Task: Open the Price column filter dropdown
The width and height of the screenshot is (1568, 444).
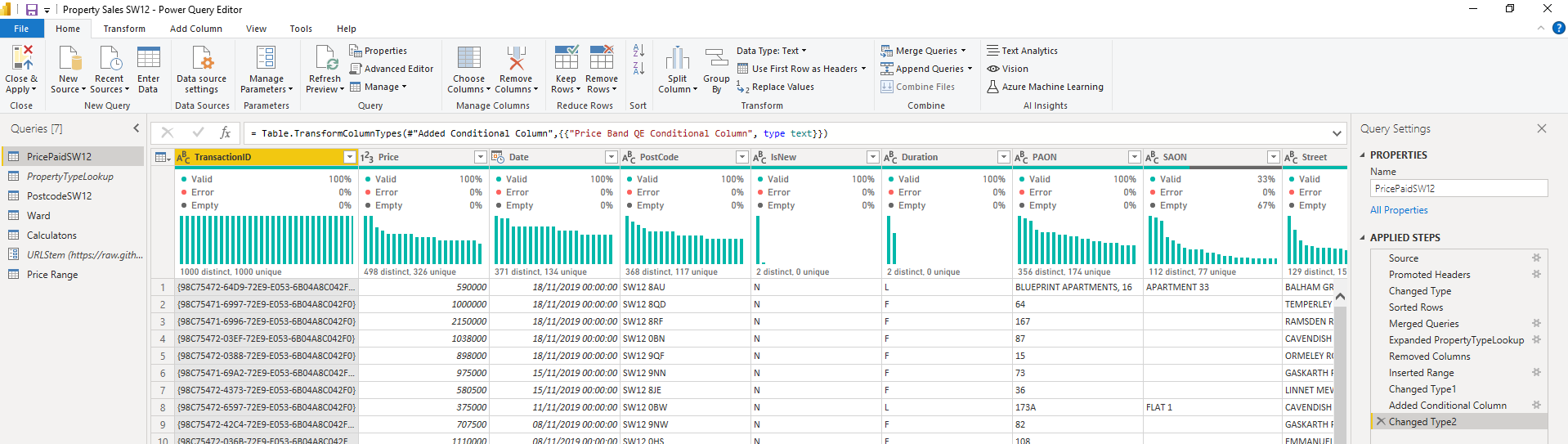Action: coord(480,157)
